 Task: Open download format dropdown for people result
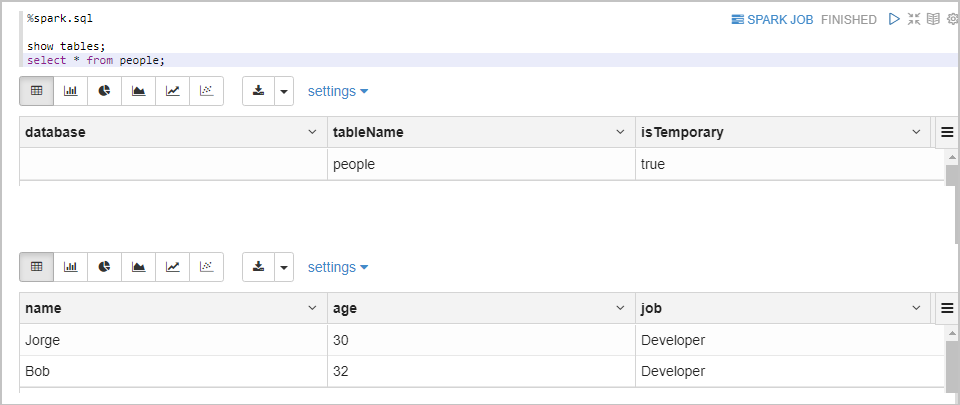tap(284, 267)
